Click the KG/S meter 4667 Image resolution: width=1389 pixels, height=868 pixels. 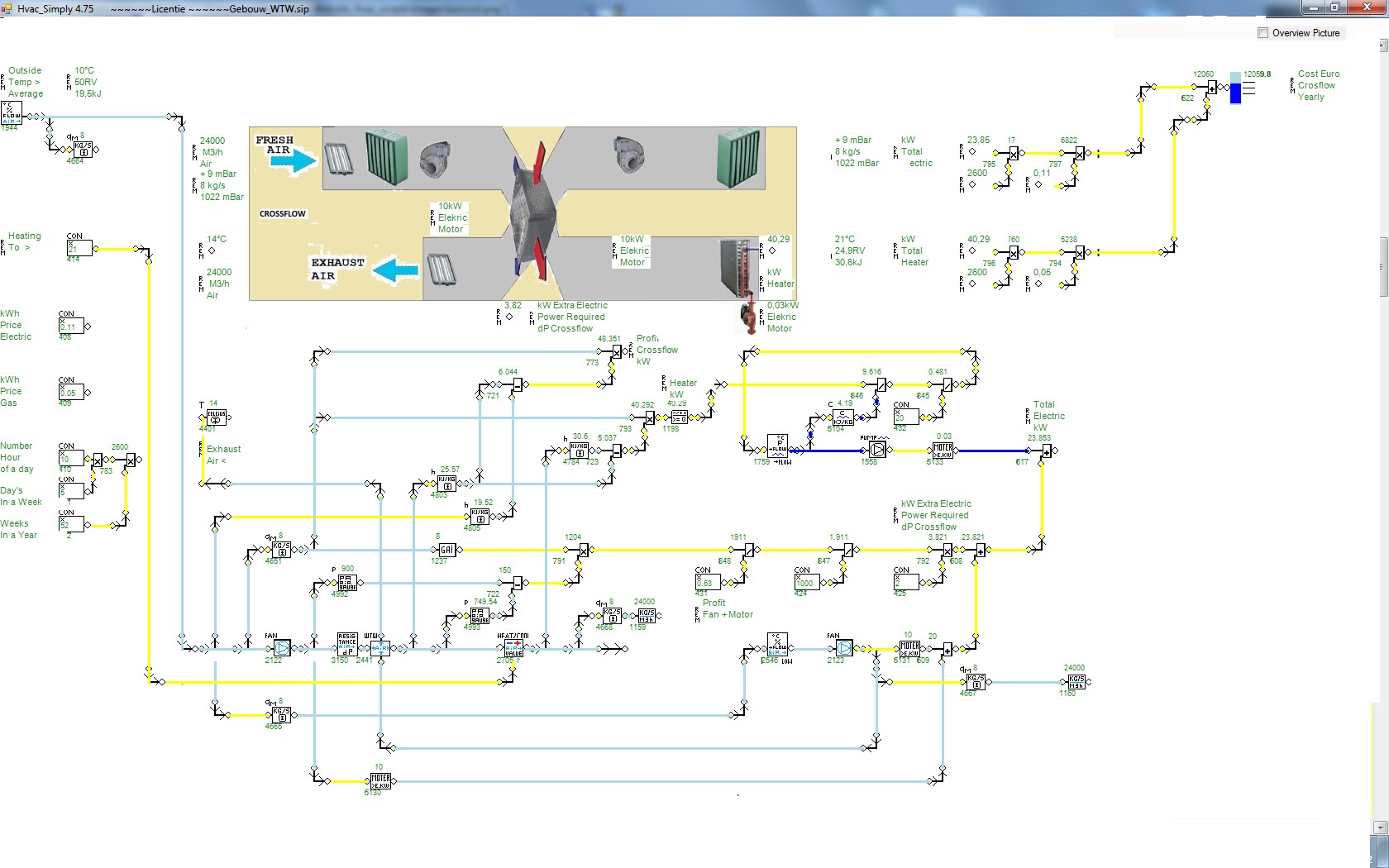point(976,682)
